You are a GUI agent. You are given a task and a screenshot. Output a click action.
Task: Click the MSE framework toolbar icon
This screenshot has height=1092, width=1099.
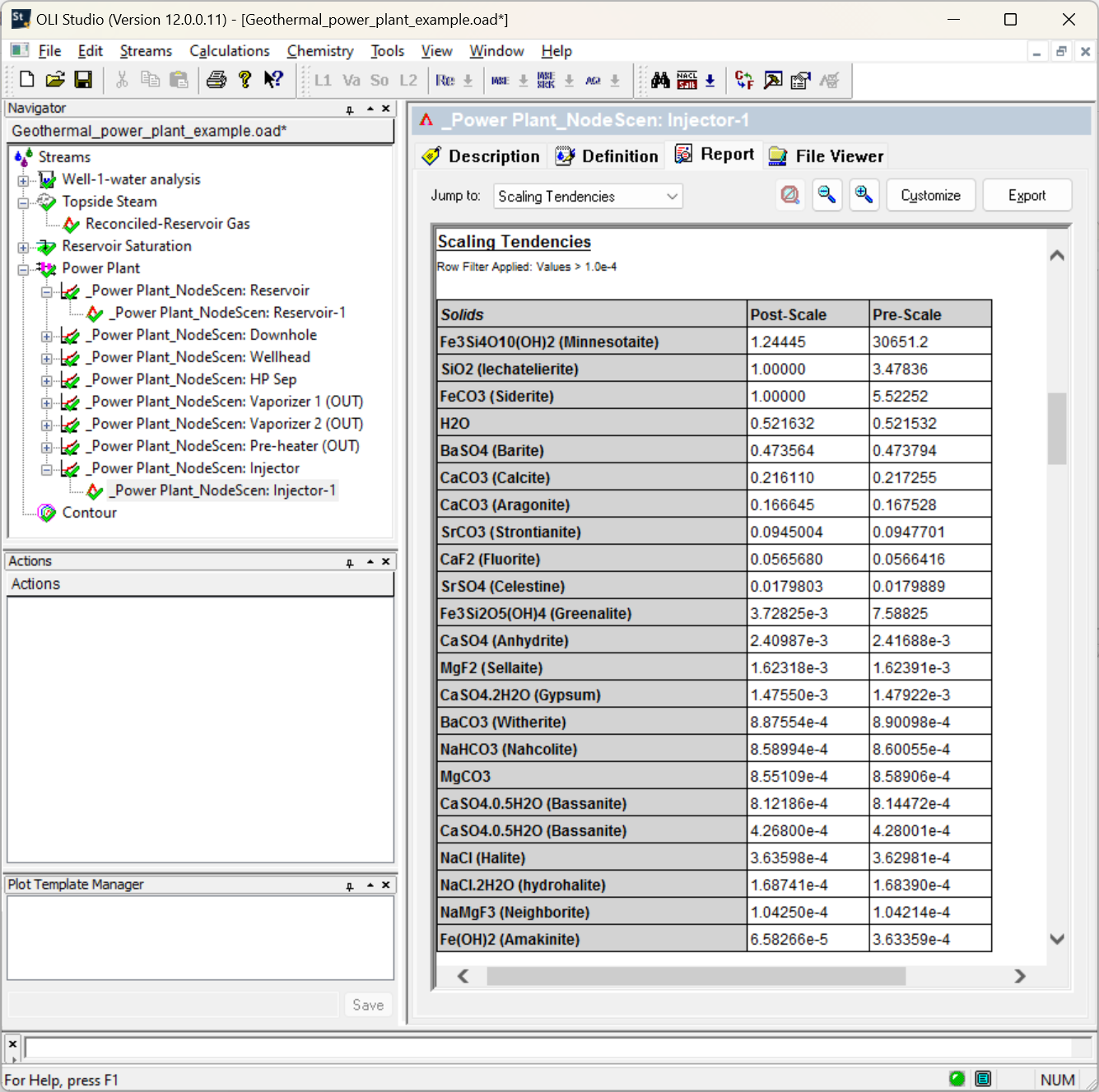500,80
